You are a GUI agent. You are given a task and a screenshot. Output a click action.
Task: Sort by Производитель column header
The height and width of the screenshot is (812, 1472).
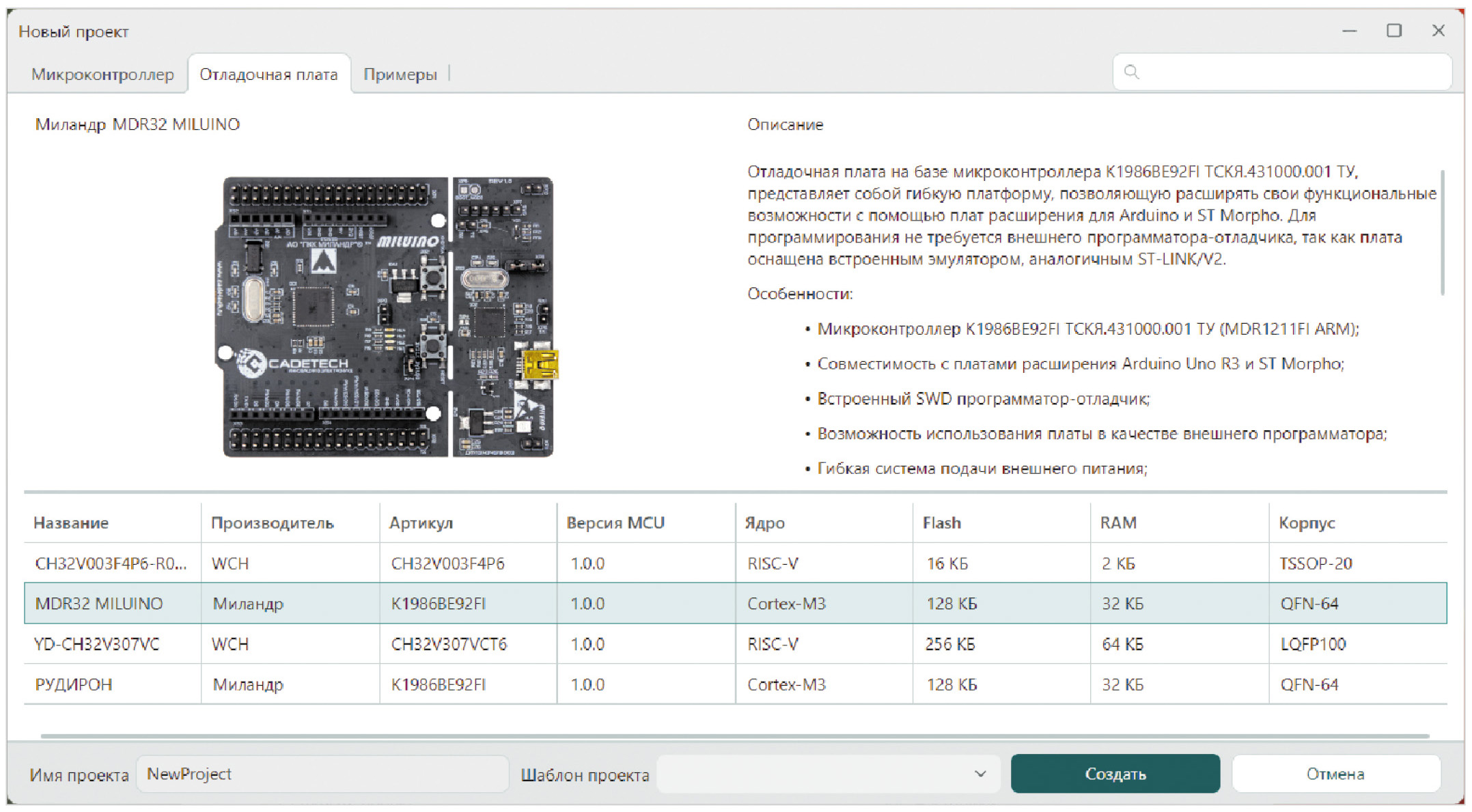(272, 523)
